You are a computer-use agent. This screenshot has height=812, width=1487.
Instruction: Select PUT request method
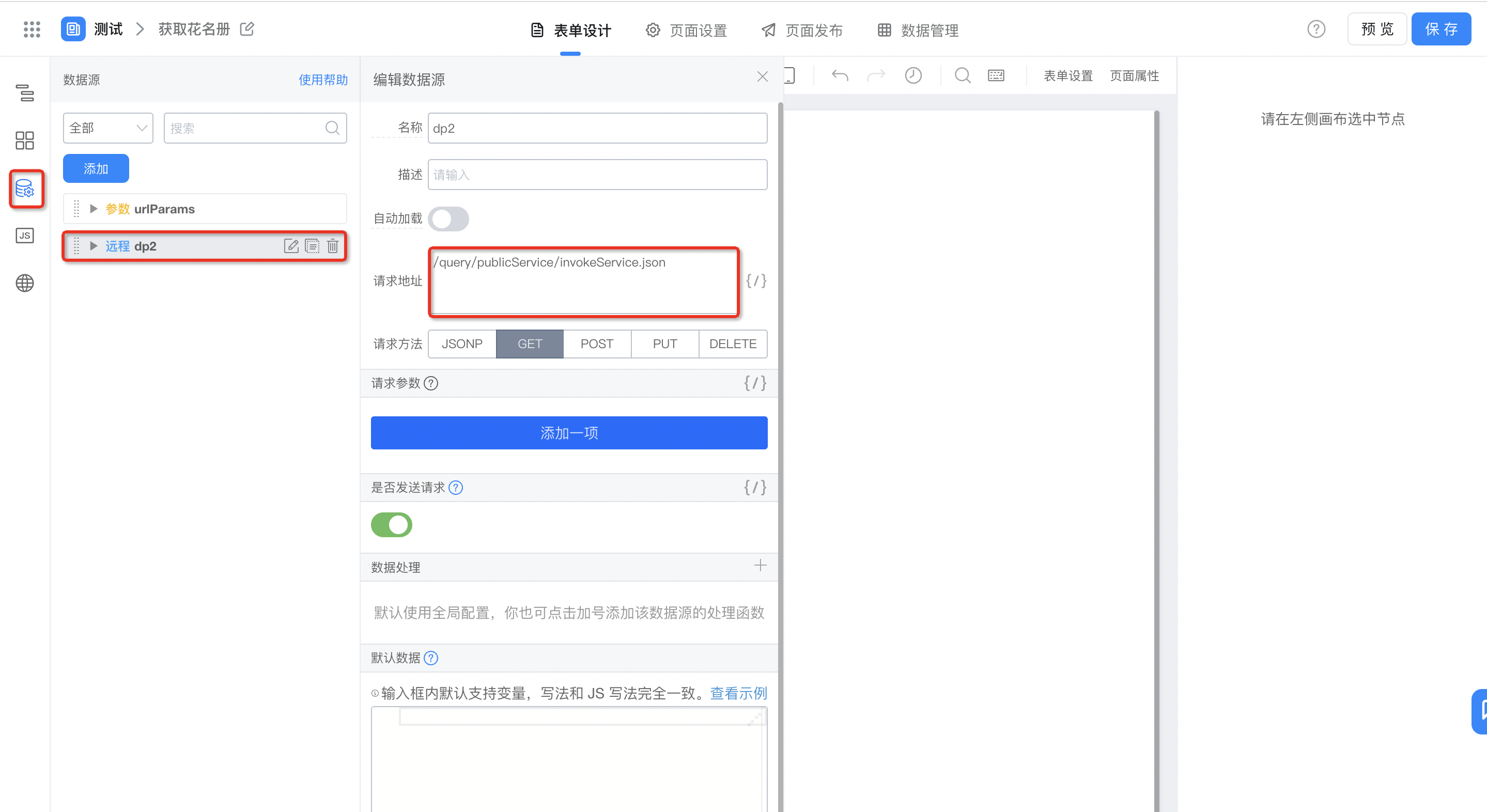point(664,343)
